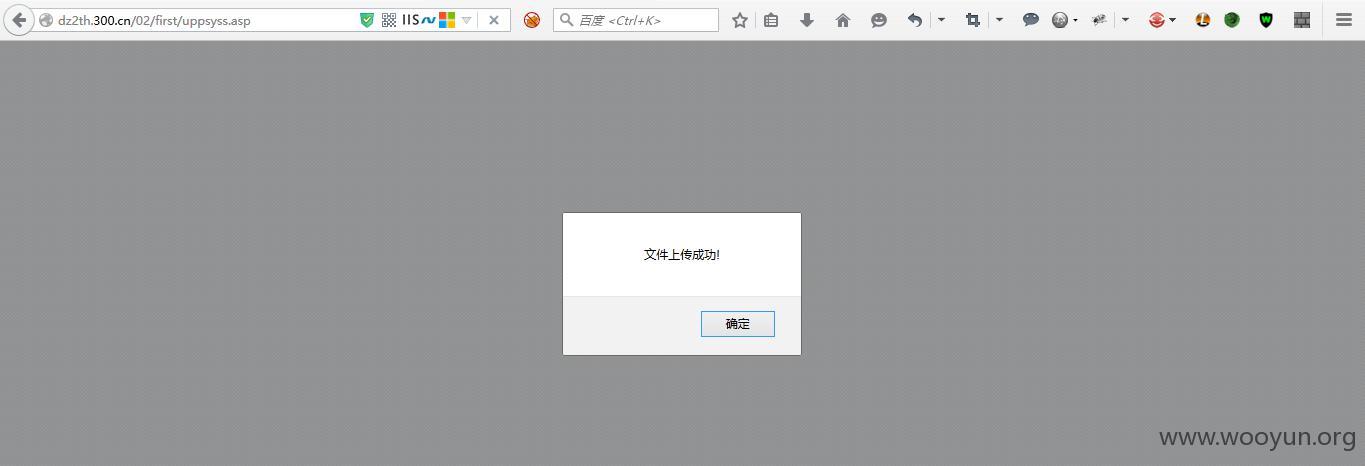Click the undo curved arrow icon
1365x466 pixels.
[914, 20]
